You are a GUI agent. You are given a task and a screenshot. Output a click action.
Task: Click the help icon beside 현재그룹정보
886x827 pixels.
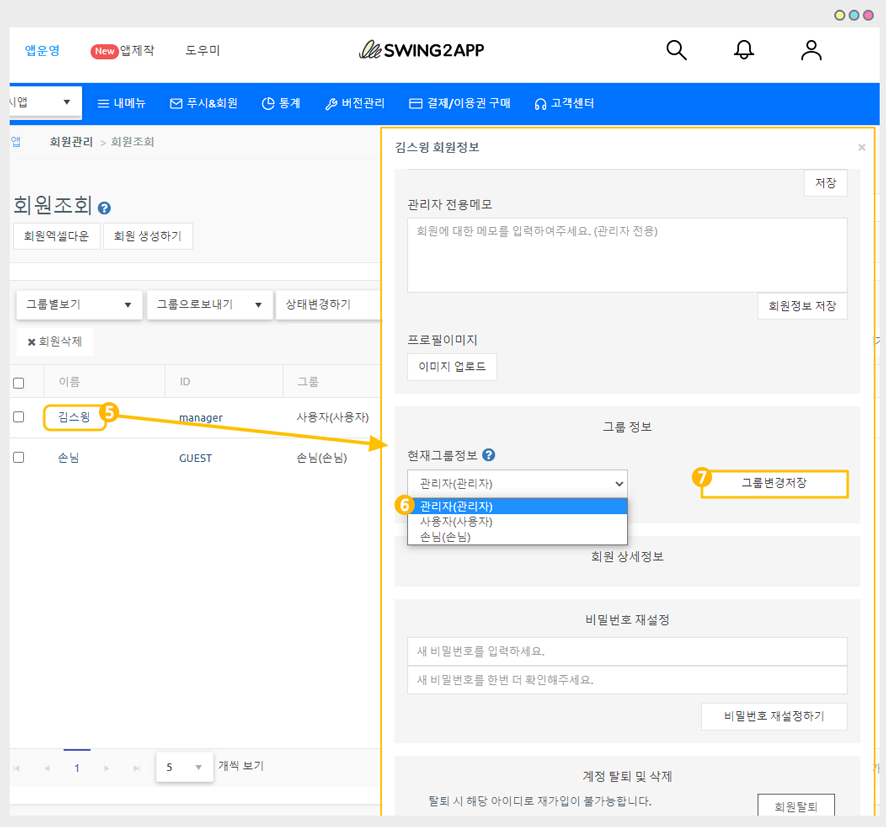point(489,455)
